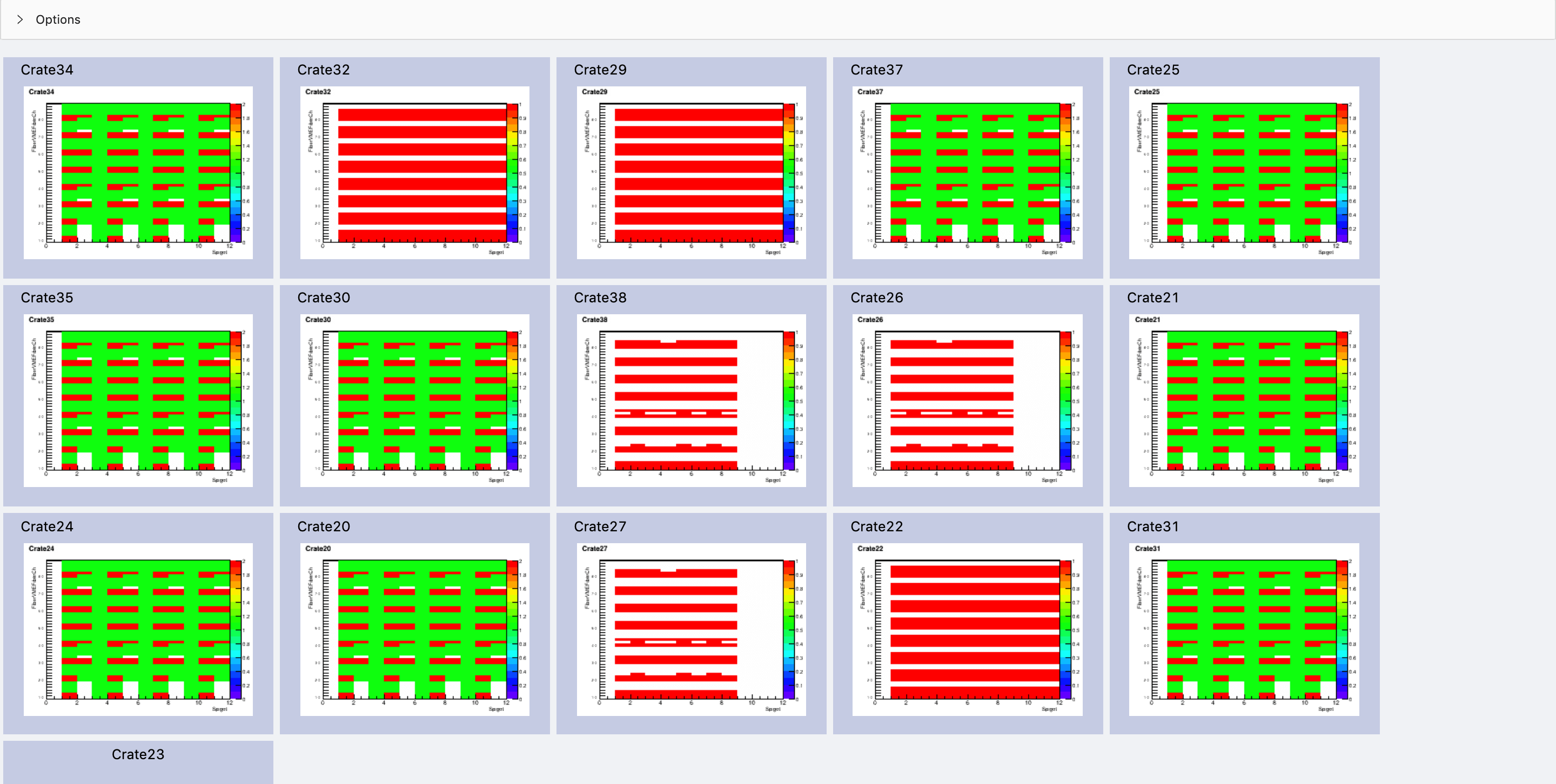Click the Crate23 panel title

[x=138, y=754]
